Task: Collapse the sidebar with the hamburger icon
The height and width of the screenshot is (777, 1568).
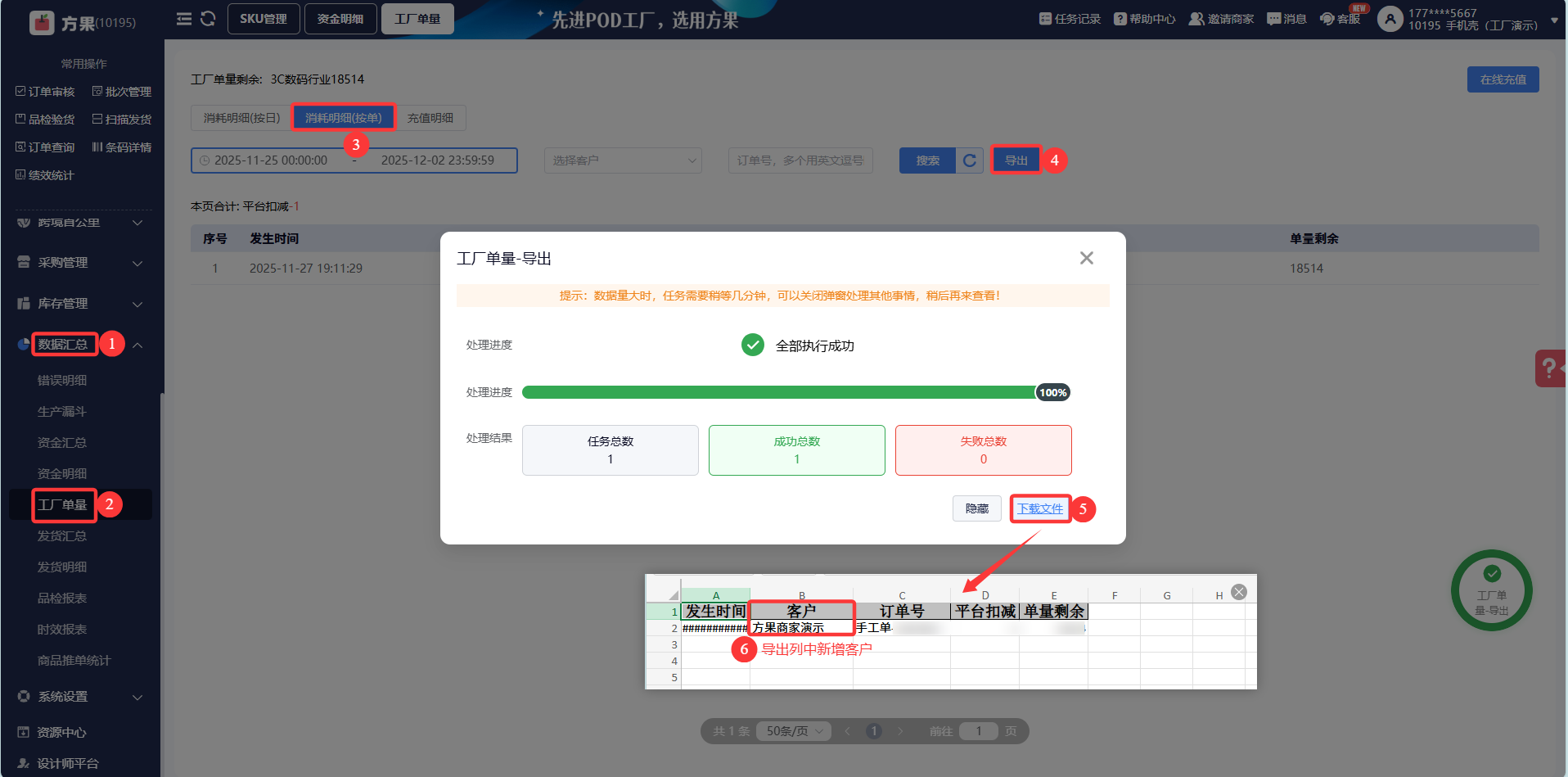Action: tap(184, 19)
